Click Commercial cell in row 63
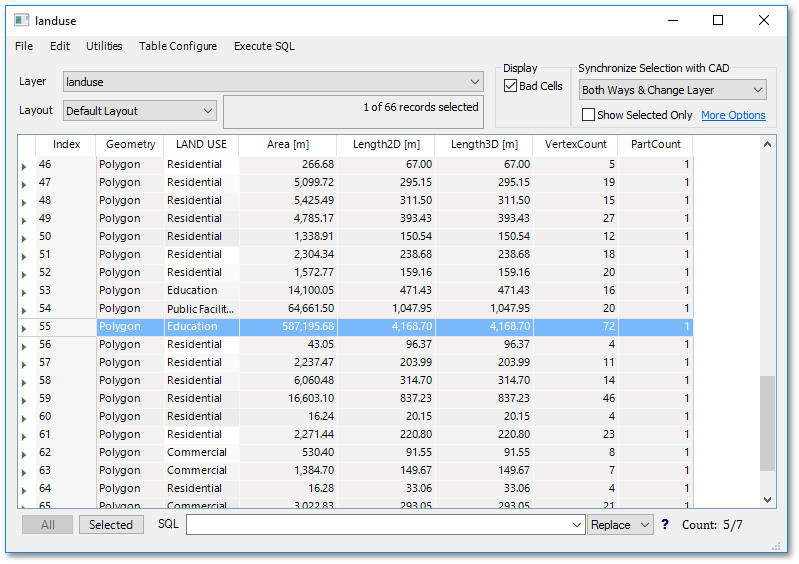Viewport: 799px width, 564px height. pos(201,470)
